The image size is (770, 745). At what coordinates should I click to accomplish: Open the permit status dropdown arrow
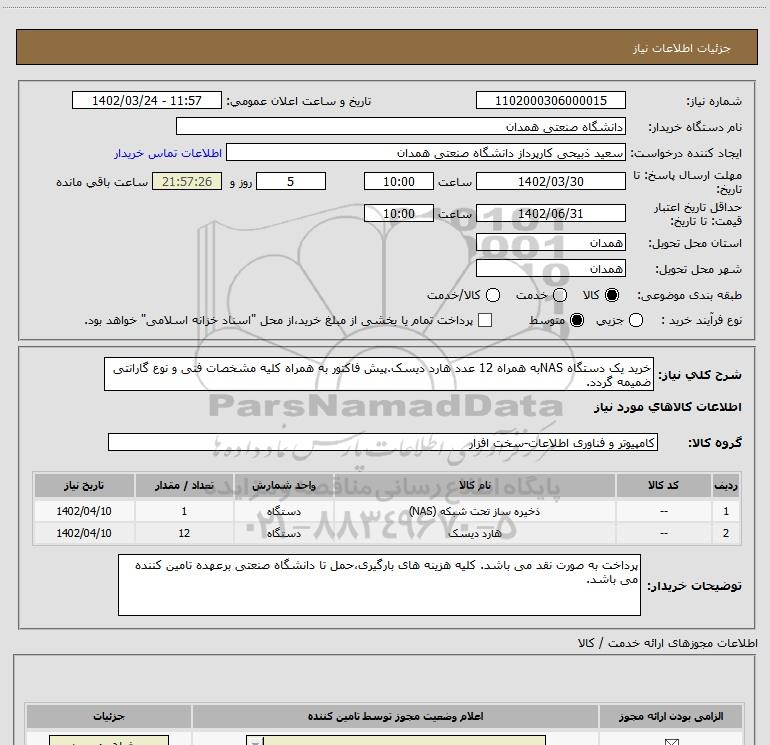(x=255, y=741)
